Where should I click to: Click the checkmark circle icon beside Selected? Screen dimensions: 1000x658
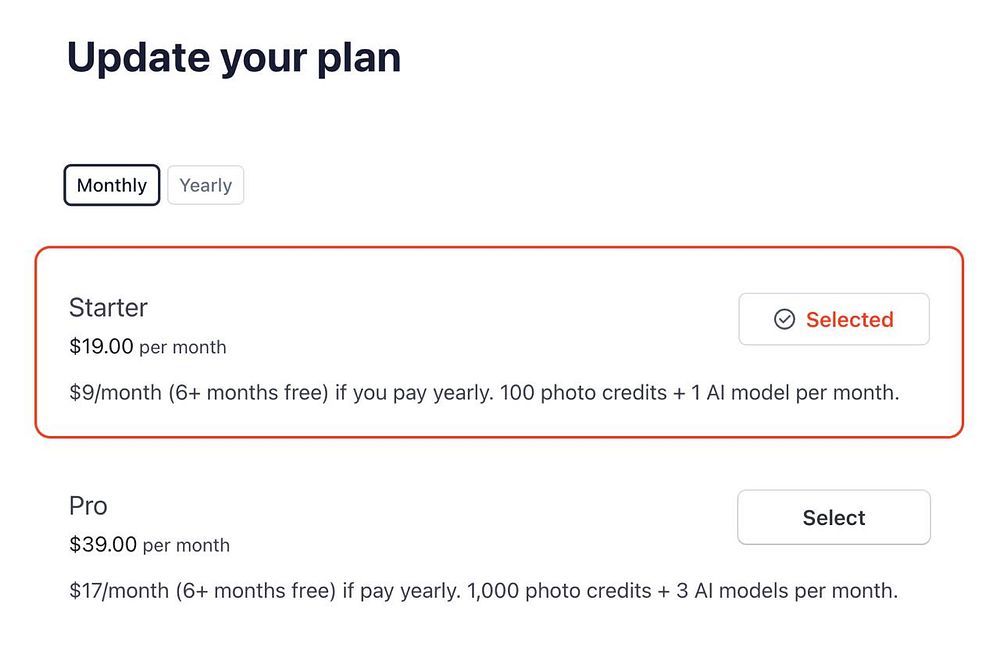pyautogui.click(x=785, y=319)
